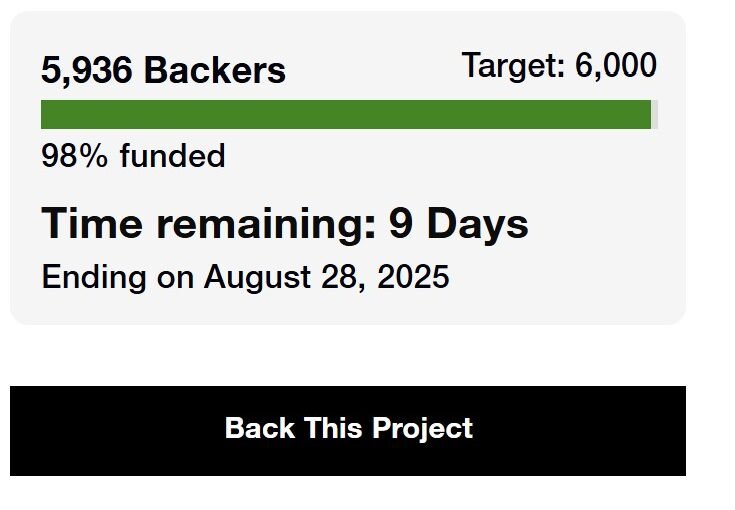735x510 pixels.
Task: Click the word funded
Action: pyautogui.click(x=172, y=156)
